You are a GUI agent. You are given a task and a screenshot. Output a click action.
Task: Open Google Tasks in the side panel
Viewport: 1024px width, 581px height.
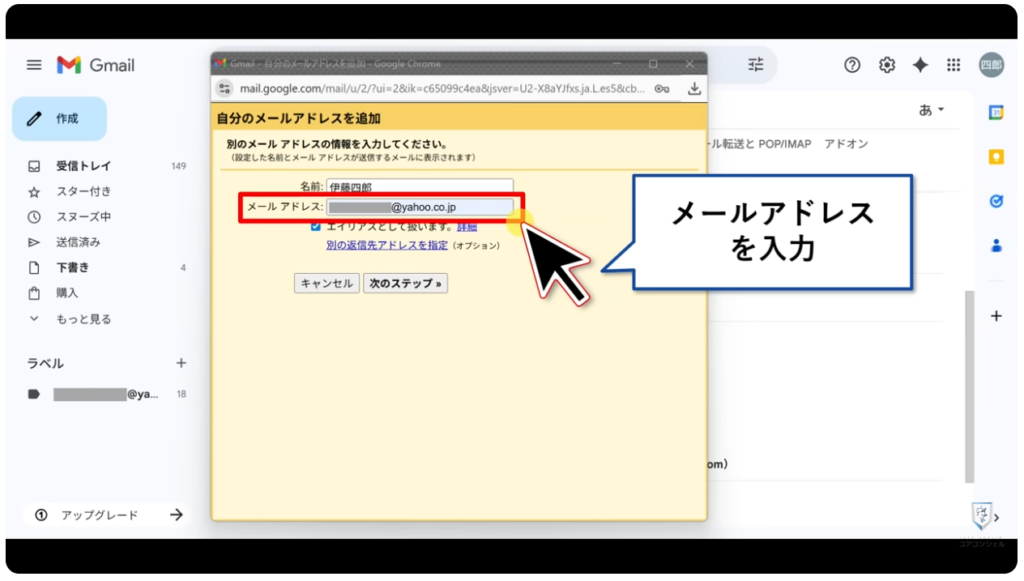pos(995,200)
